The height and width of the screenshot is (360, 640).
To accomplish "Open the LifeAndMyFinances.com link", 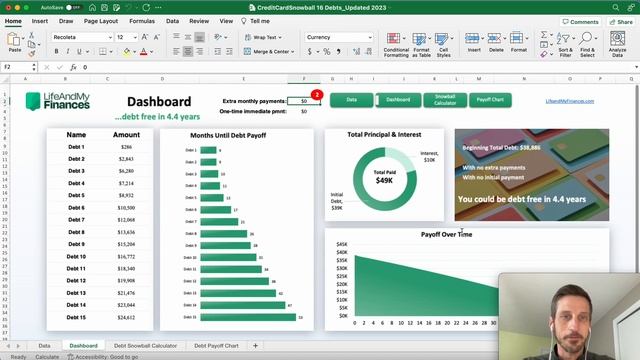I will point(569,101).
